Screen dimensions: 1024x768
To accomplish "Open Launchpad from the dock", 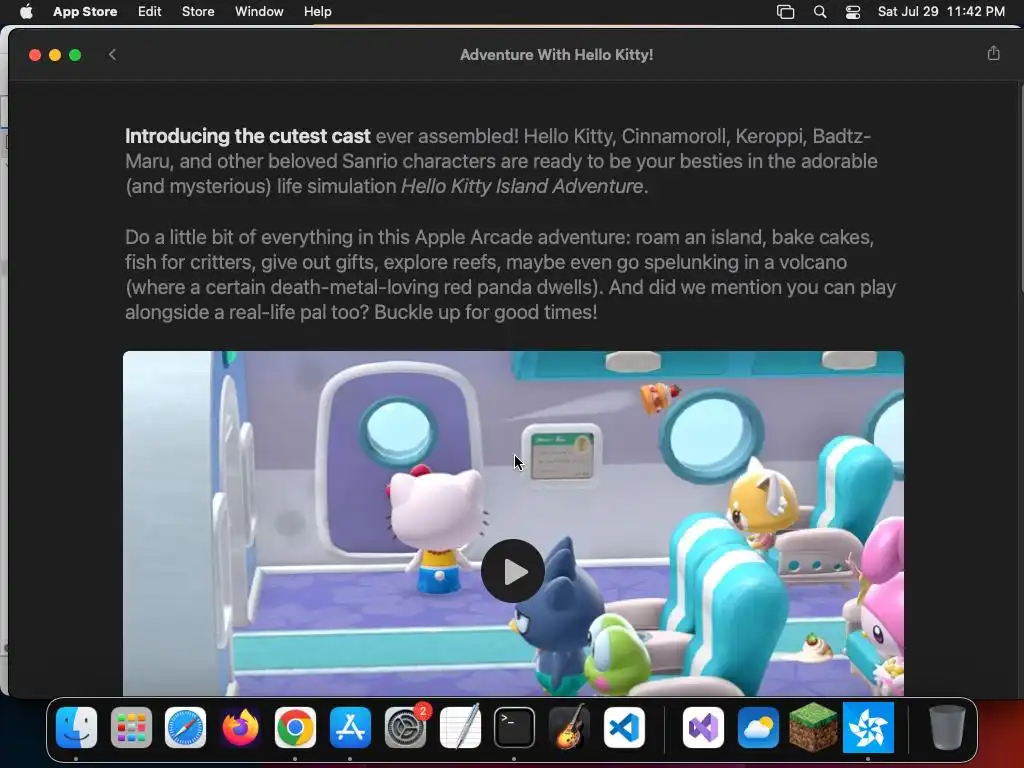I will [131, 728].
